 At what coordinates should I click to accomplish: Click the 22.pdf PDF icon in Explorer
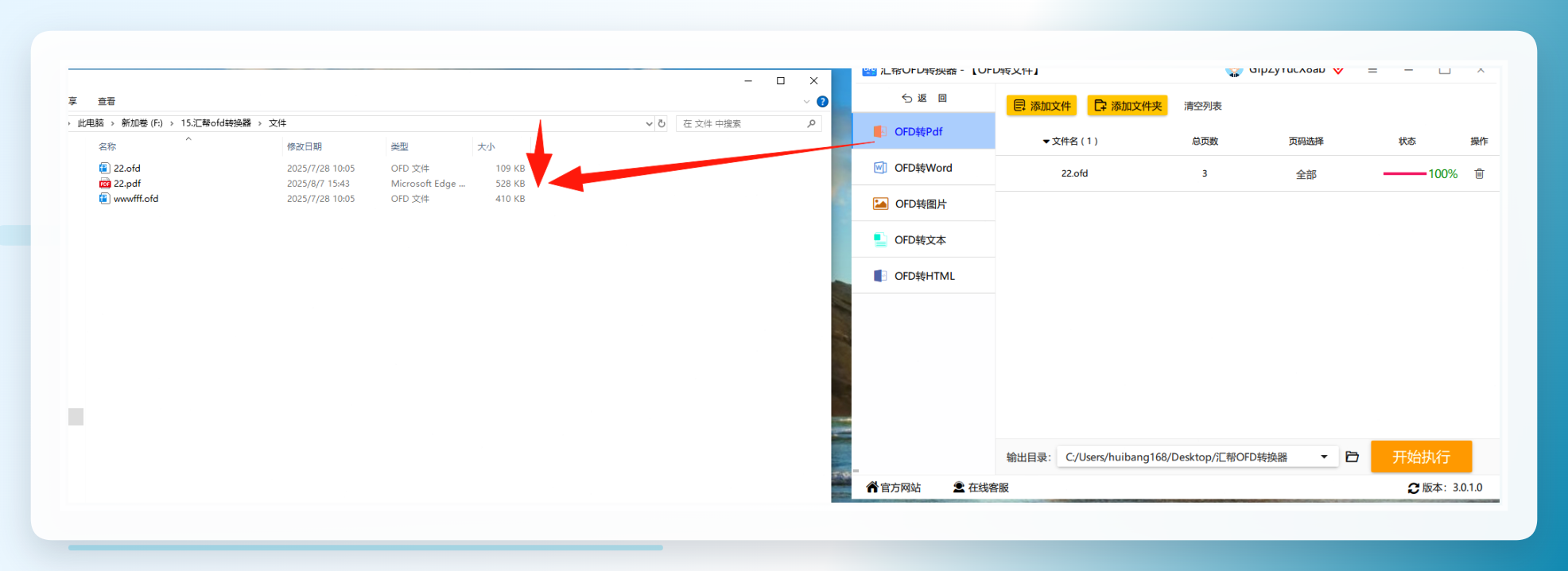(x=104, y=183)
